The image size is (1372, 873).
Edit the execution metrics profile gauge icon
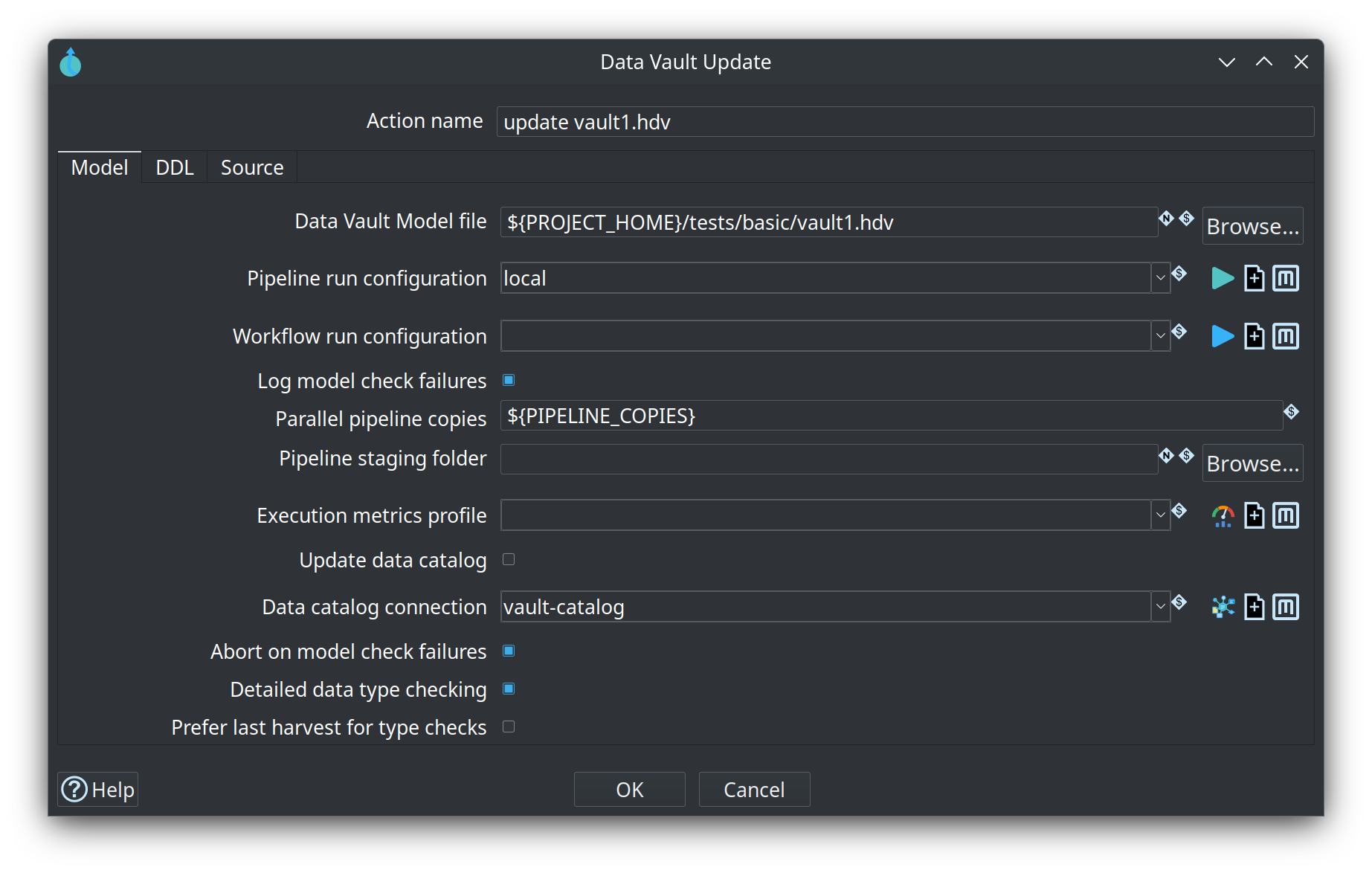pyautogui.click(x=1223, y=515)
